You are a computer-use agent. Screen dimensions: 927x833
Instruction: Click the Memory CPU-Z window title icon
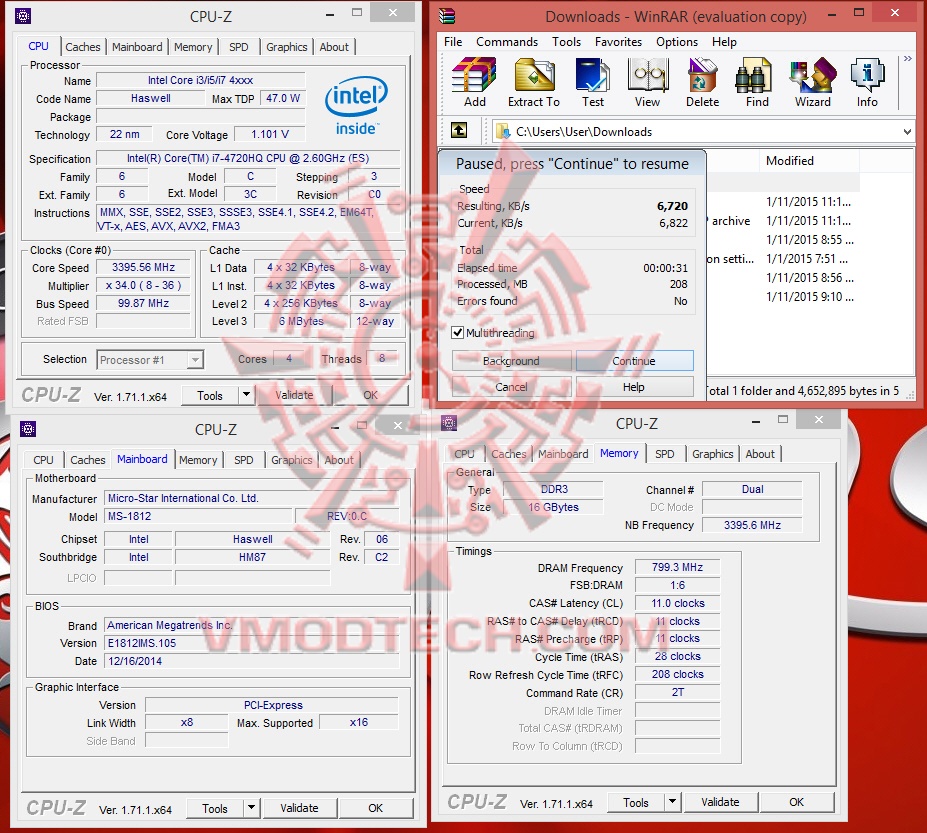point(449,423)
